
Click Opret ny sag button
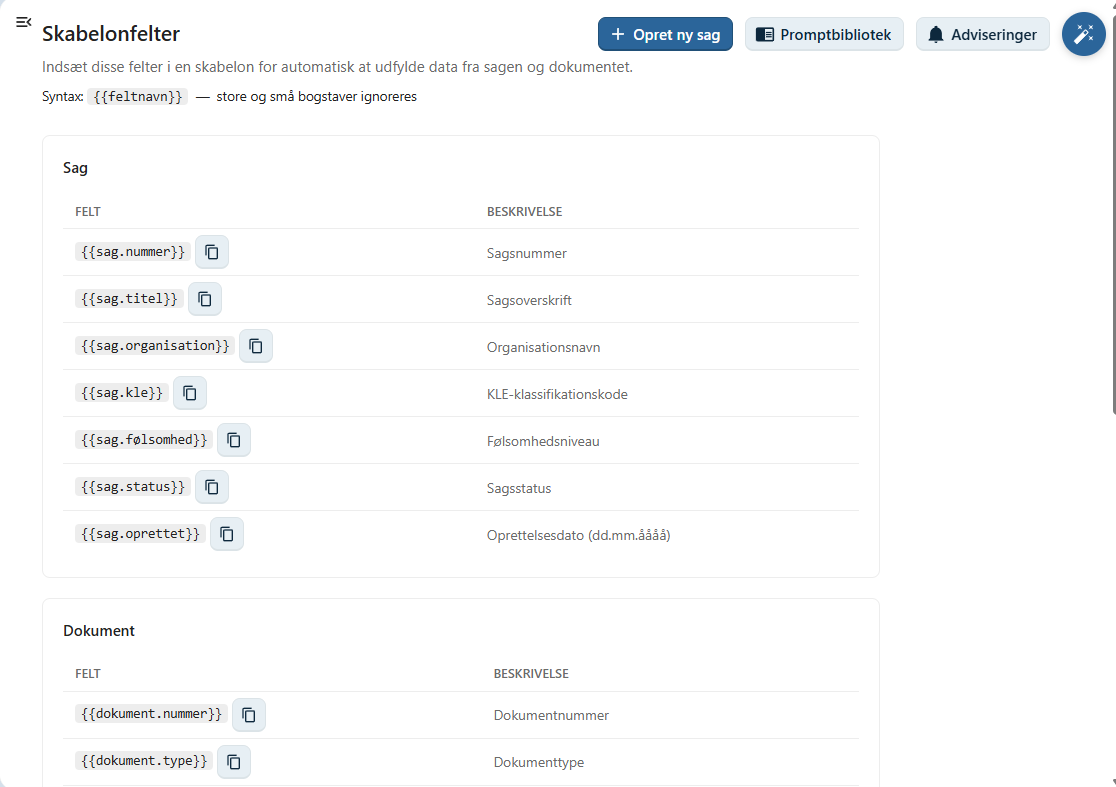665,34
